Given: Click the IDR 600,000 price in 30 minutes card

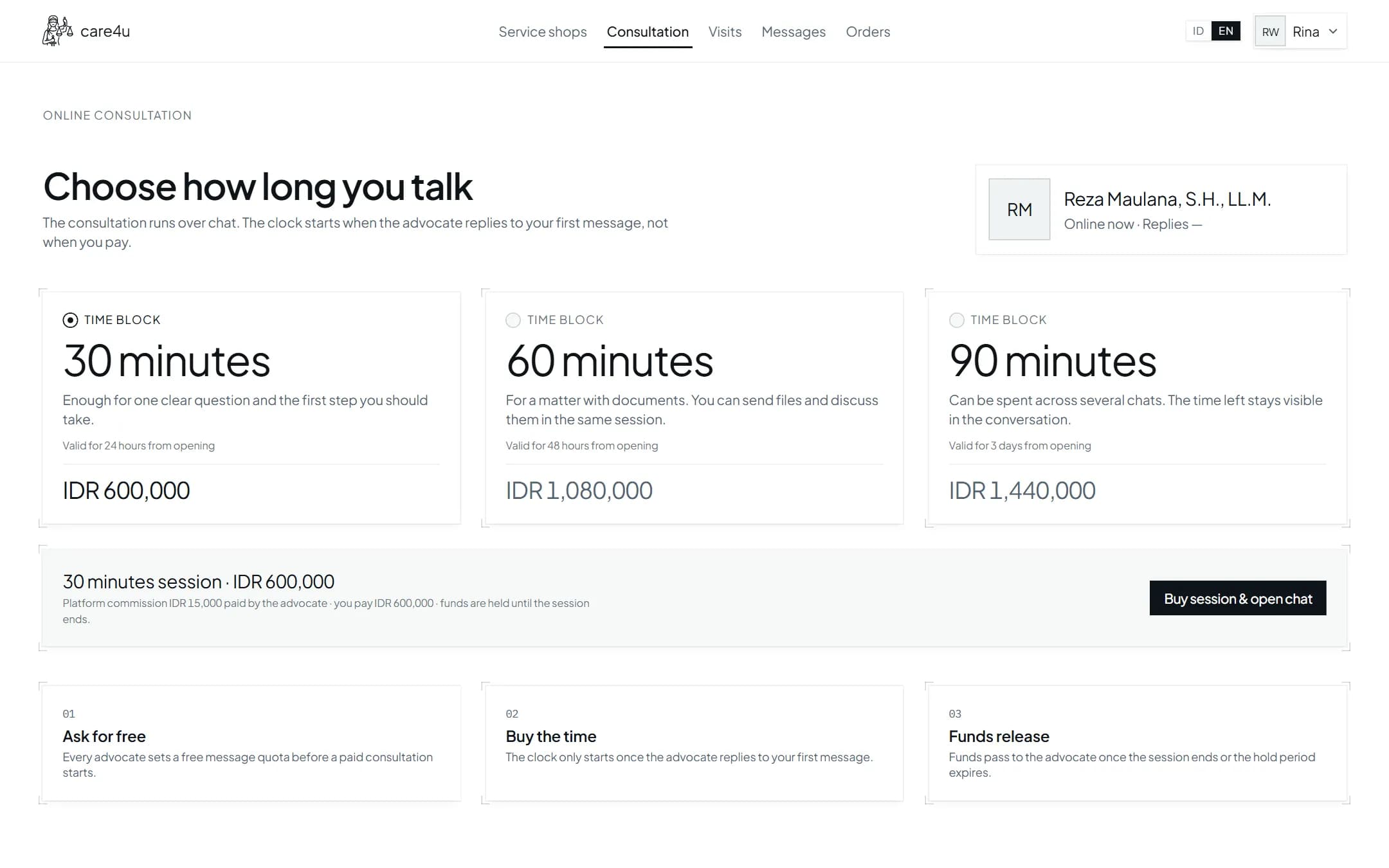Looking at the screenshot, I should coord(126,491).
